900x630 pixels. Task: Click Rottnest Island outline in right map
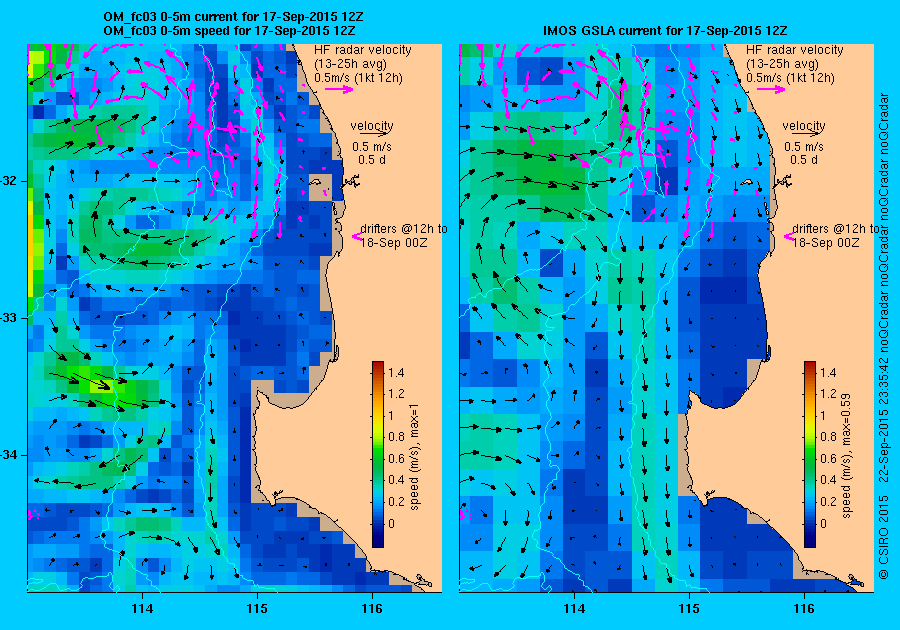pyautogui.click(x=747, y=182)
